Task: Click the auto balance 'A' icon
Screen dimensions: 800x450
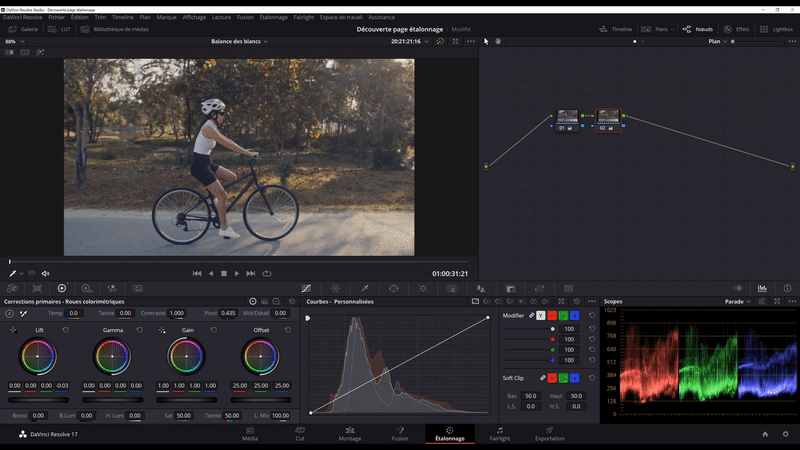Action: pos(9,313)
